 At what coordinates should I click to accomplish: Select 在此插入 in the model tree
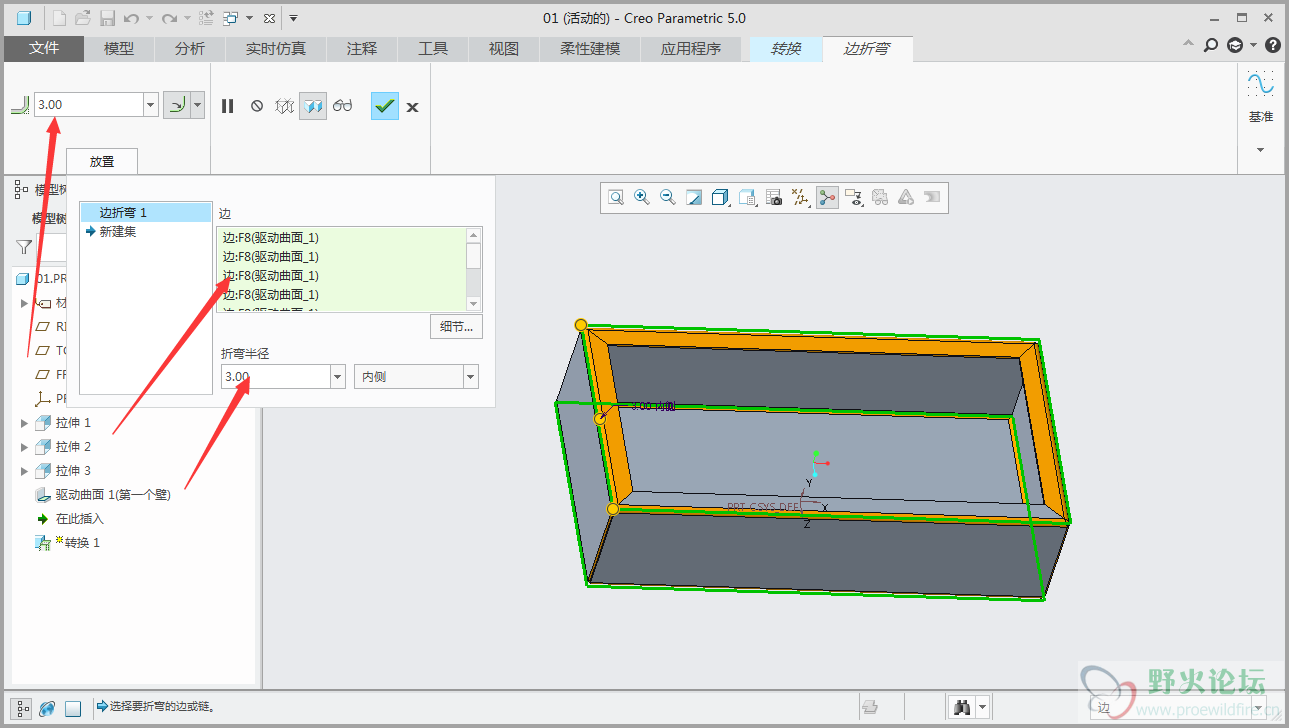click(x=79, y=519)
